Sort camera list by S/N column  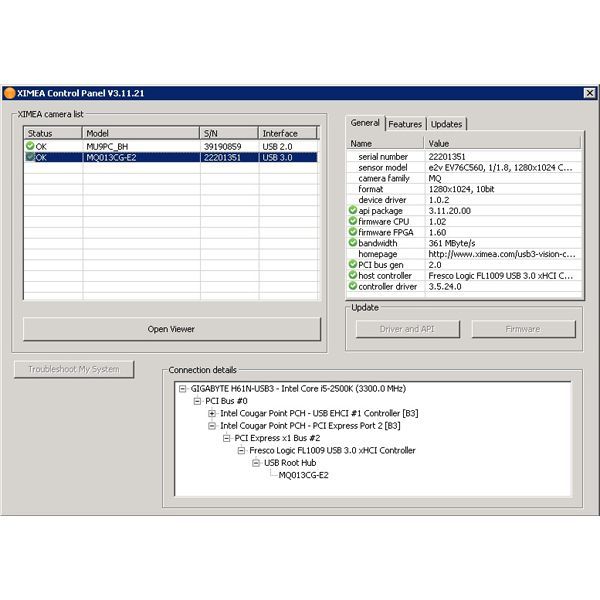229,133
